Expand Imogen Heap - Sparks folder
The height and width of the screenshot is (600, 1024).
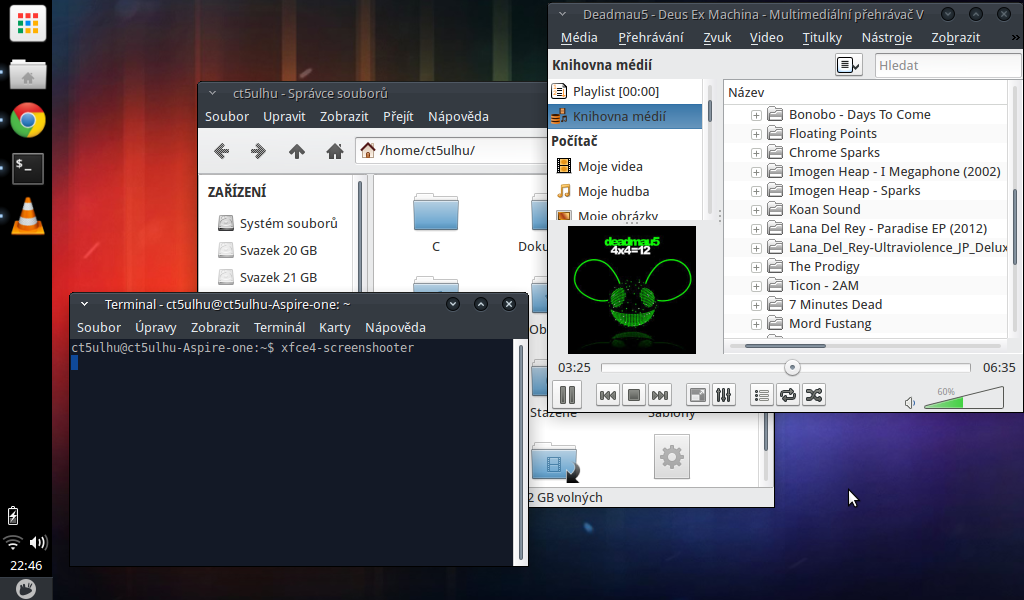pos(756,191)
